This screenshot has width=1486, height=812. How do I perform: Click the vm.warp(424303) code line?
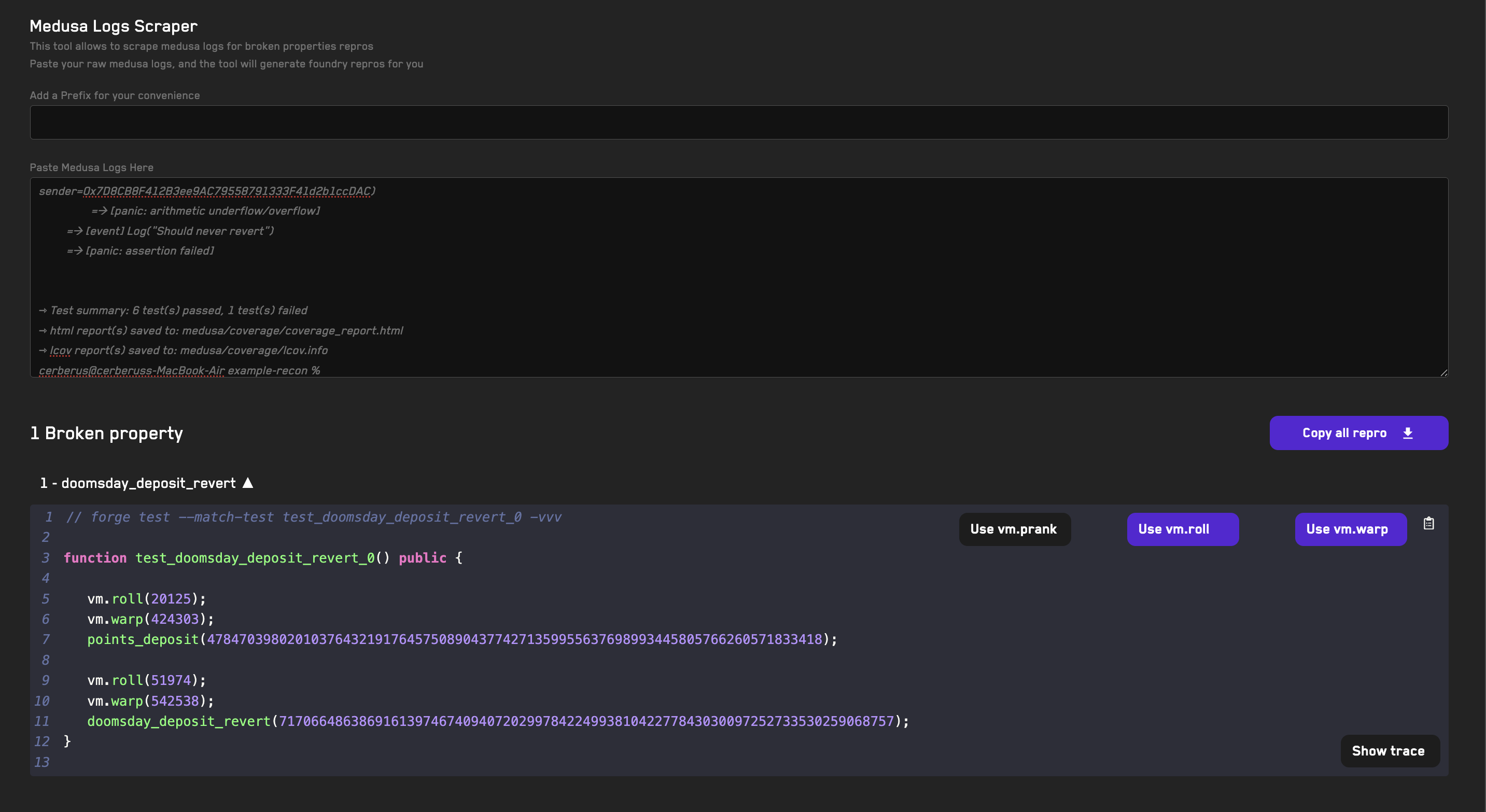point(150,619)
